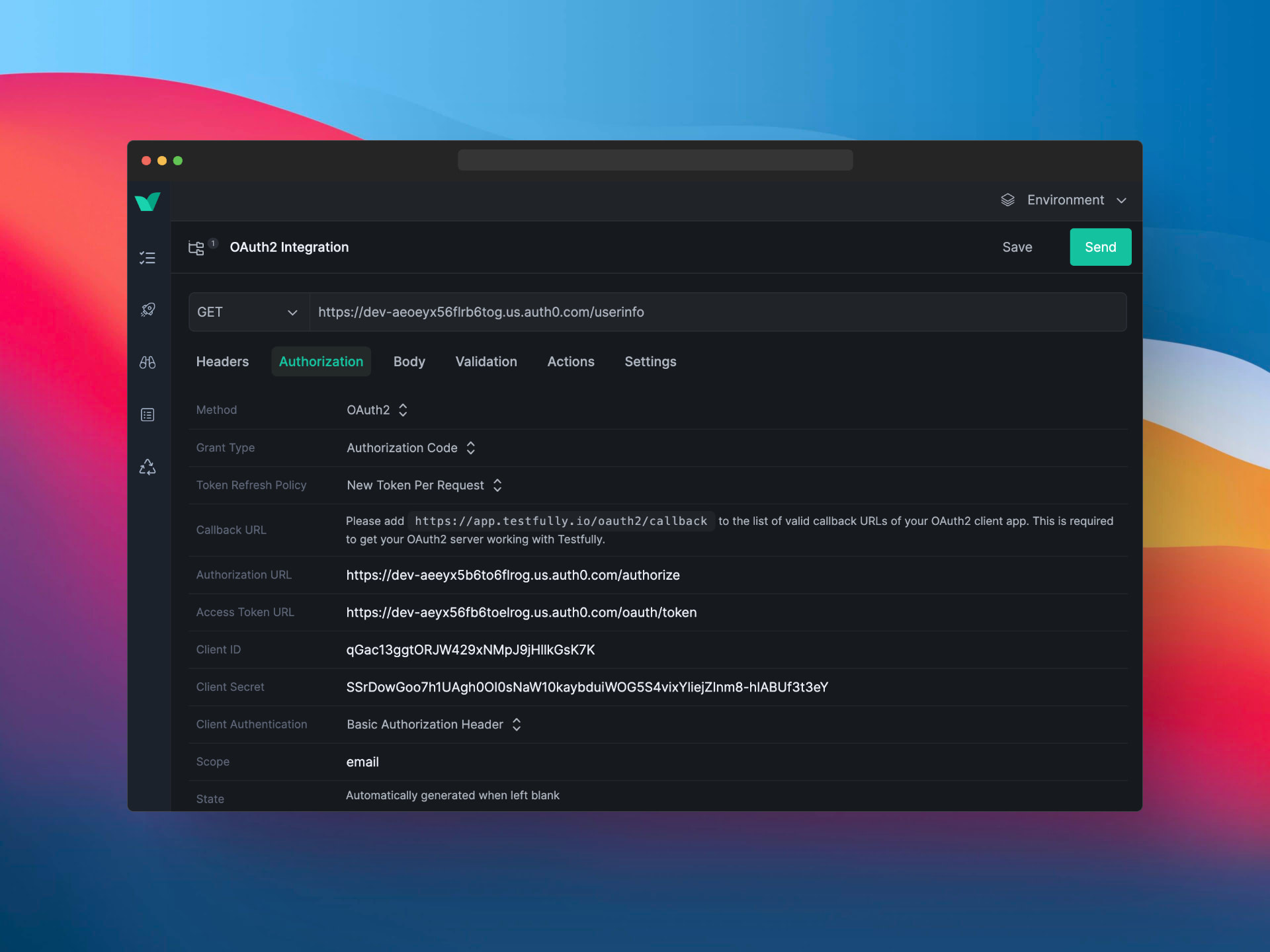Expand the Environment dropdown

1064,200
